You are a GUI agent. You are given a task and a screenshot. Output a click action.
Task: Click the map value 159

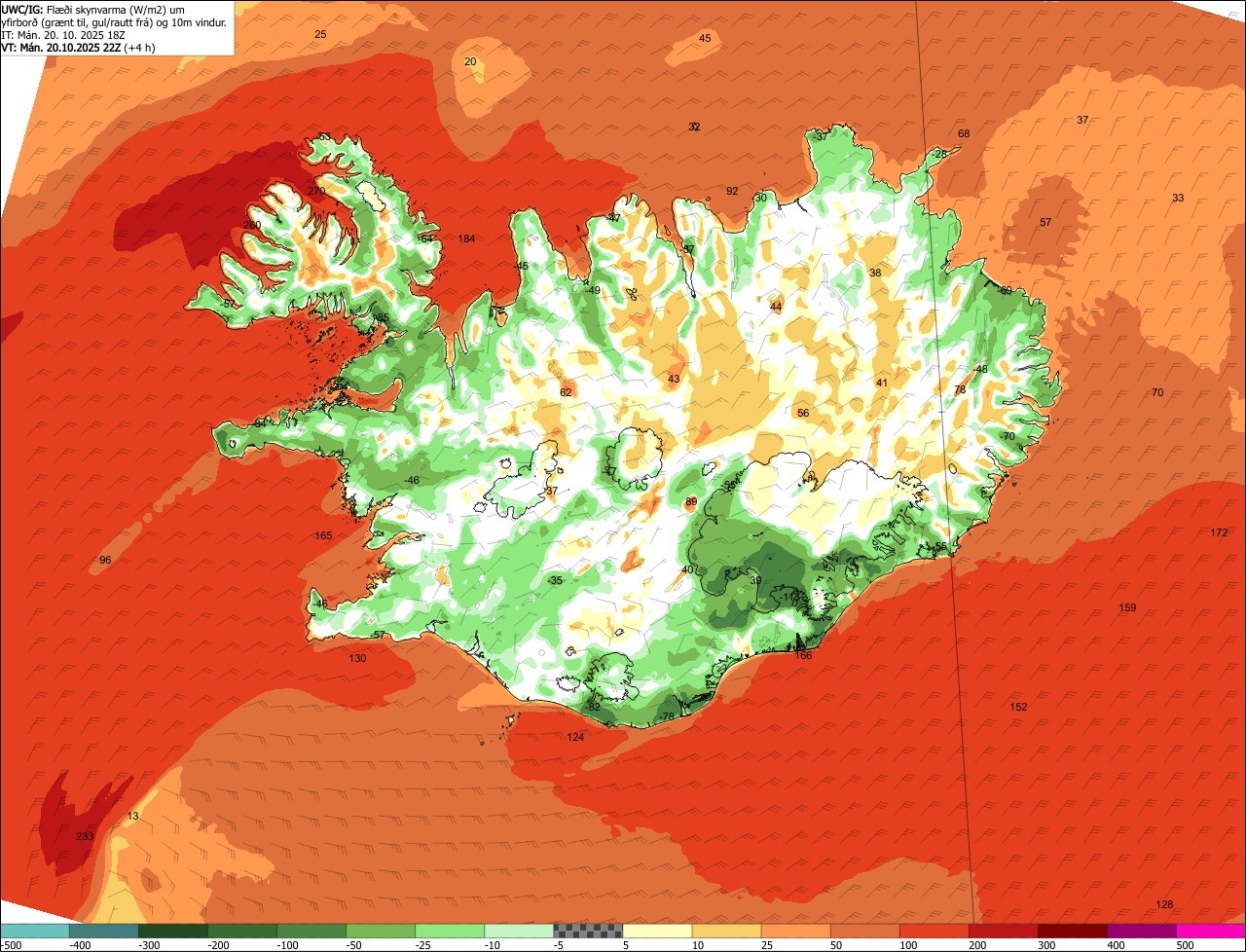[1127, 608]
